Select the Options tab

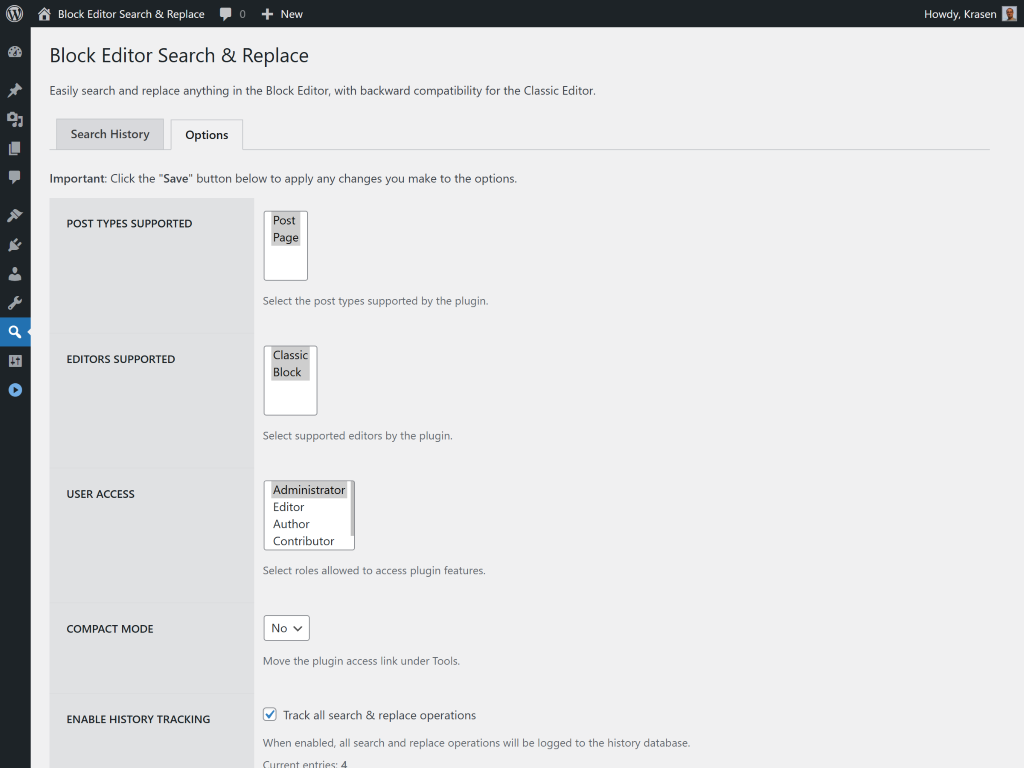207,135
